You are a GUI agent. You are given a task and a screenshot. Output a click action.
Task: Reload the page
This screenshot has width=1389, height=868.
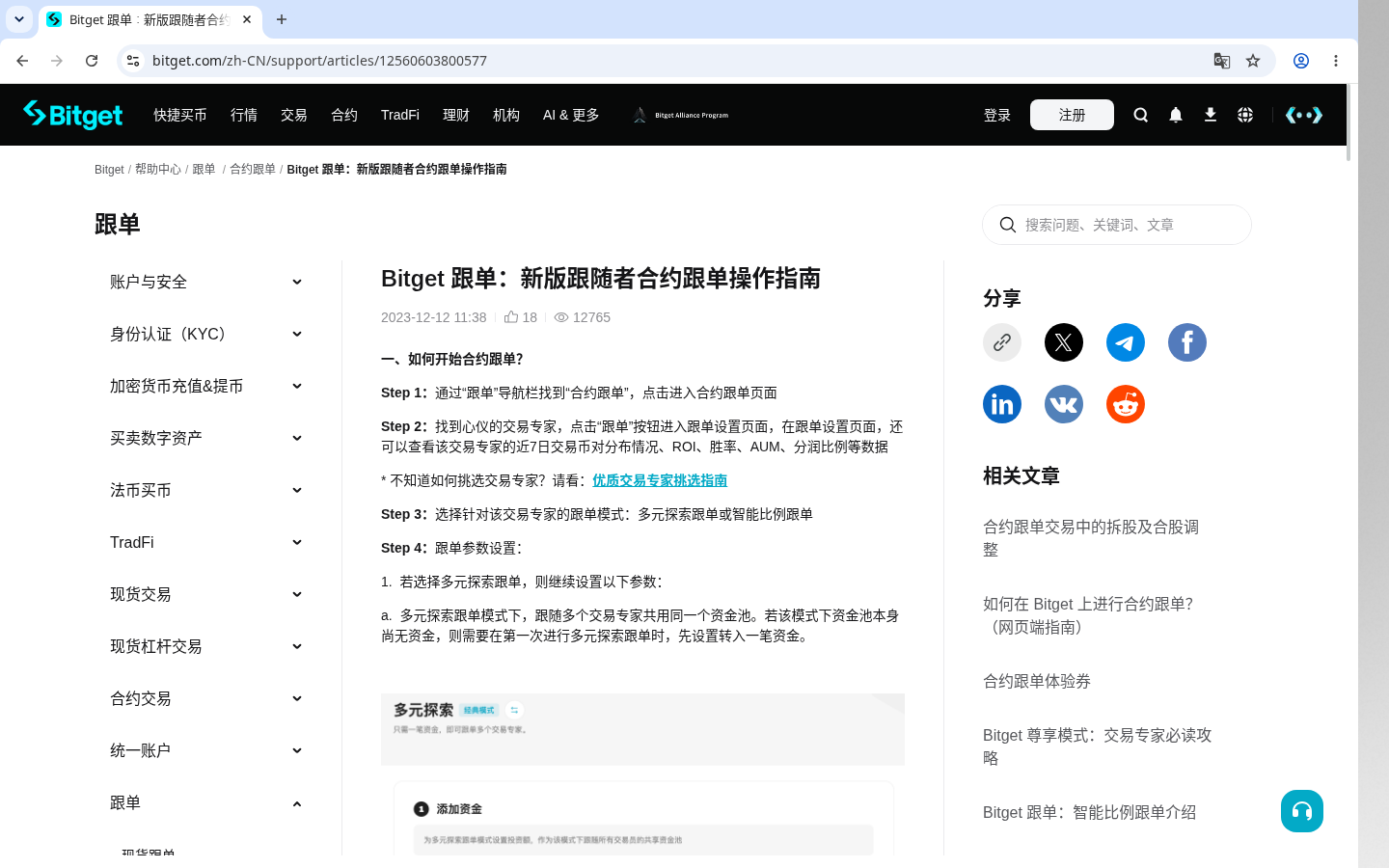[92, 61]
